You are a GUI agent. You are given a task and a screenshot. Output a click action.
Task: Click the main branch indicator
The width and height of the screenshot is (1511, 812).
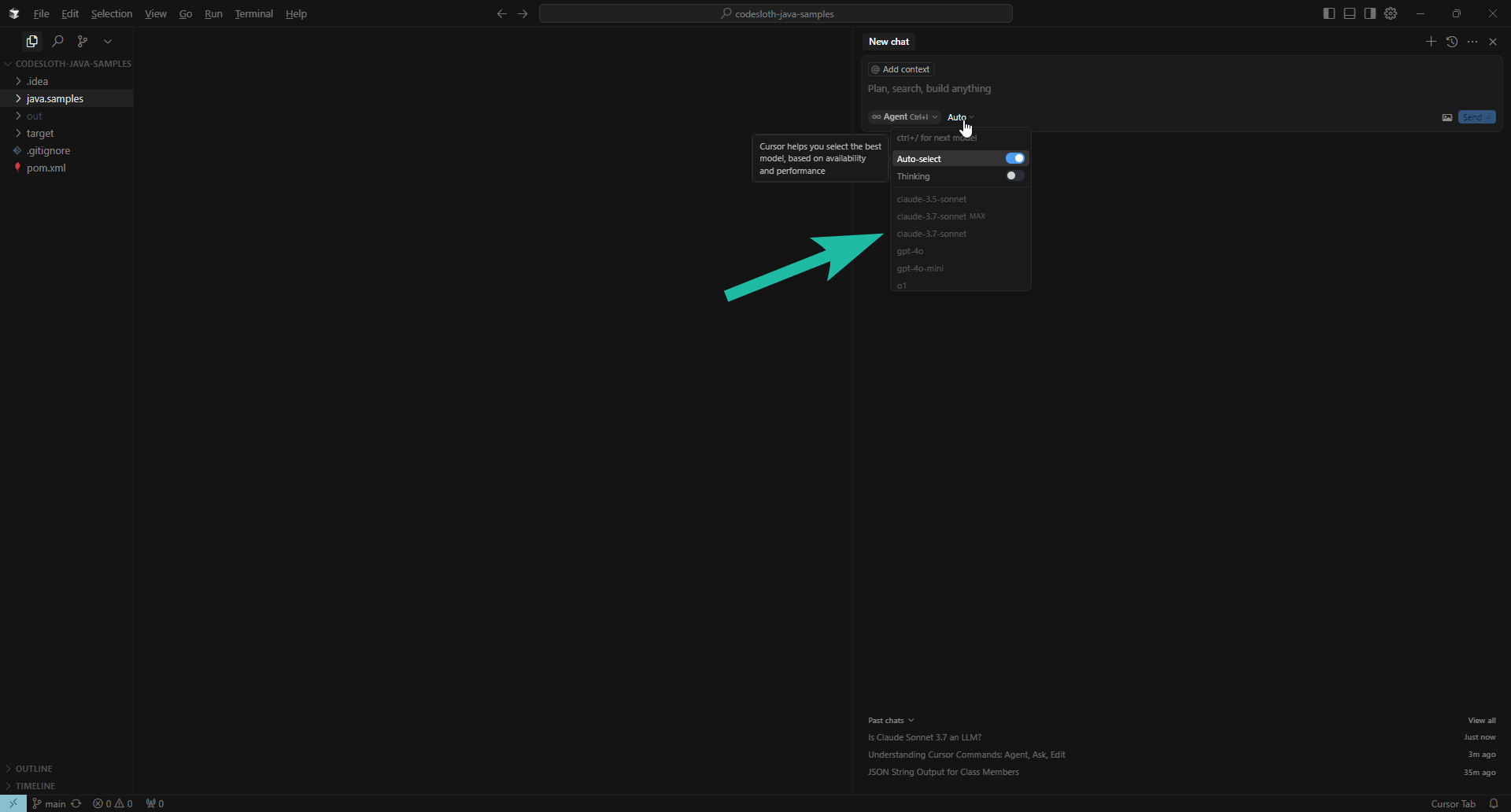[x=49, y=803]
